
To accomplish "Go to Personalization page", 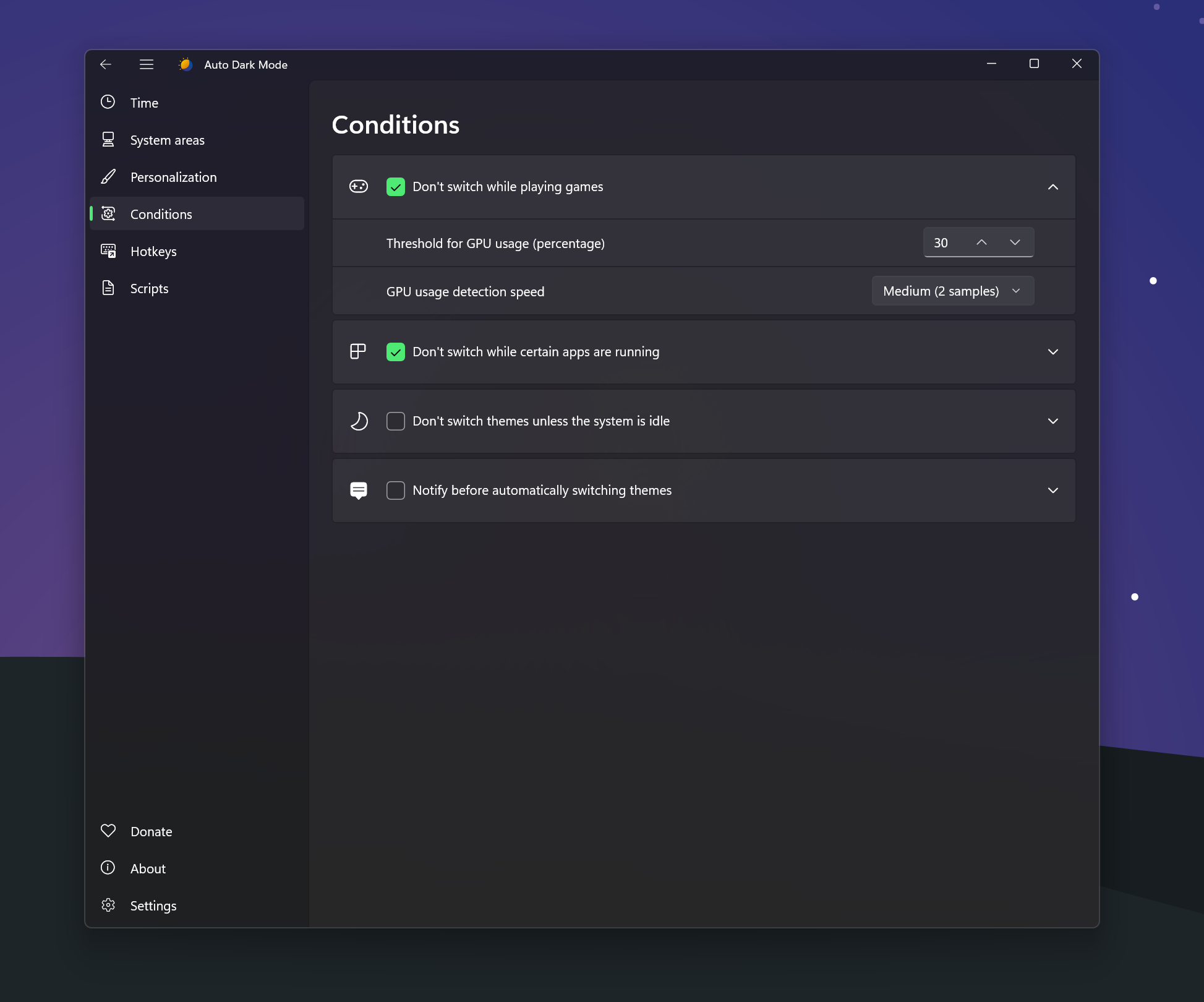I will point(197,177).
